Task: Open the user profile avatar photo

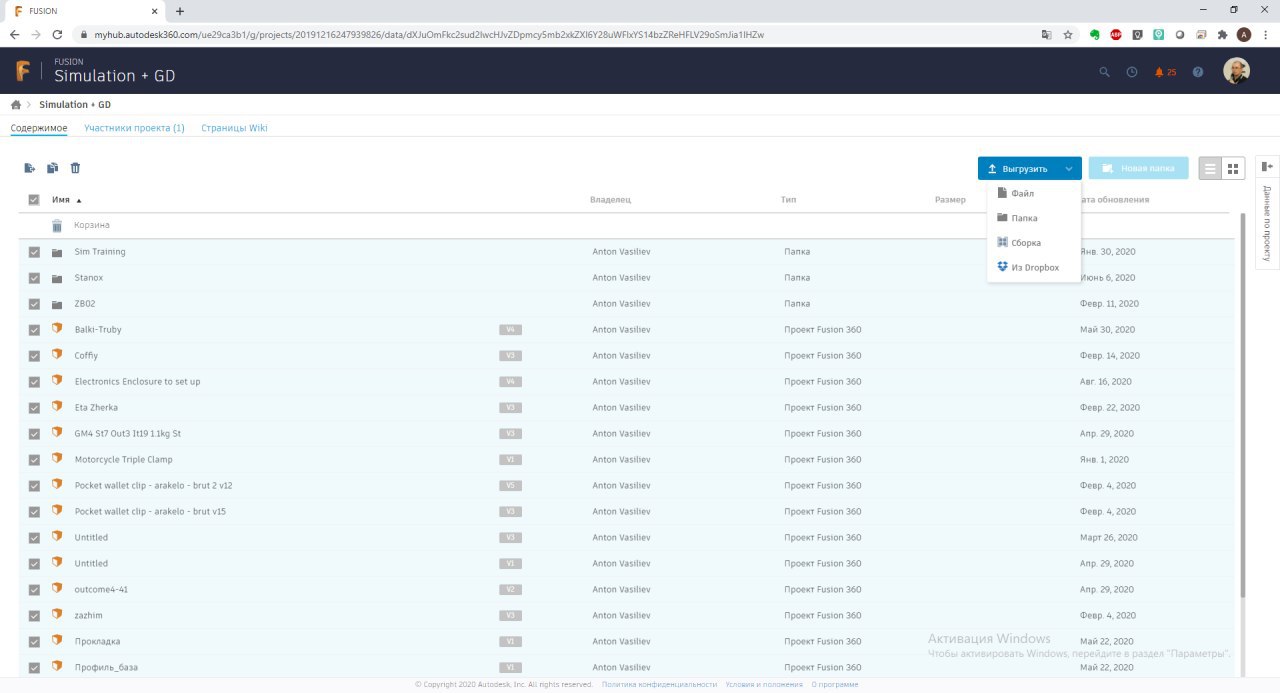Action: pyautogui.click(x=1237, y=71)
